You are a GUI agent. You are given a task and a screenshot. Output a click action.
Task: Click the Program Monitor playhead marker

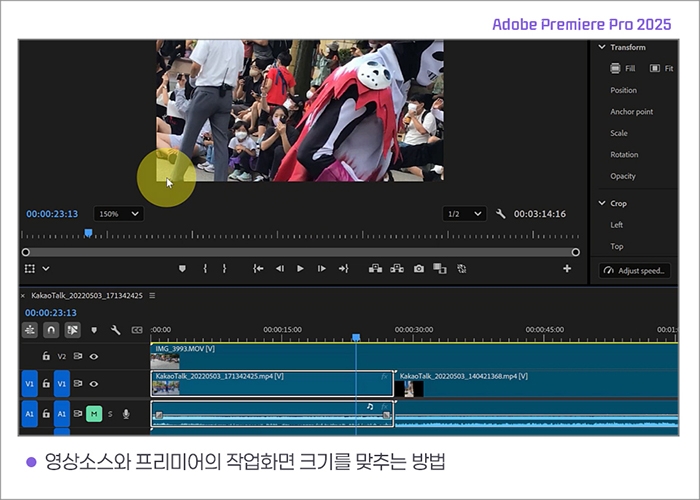[x=88, y=233]
